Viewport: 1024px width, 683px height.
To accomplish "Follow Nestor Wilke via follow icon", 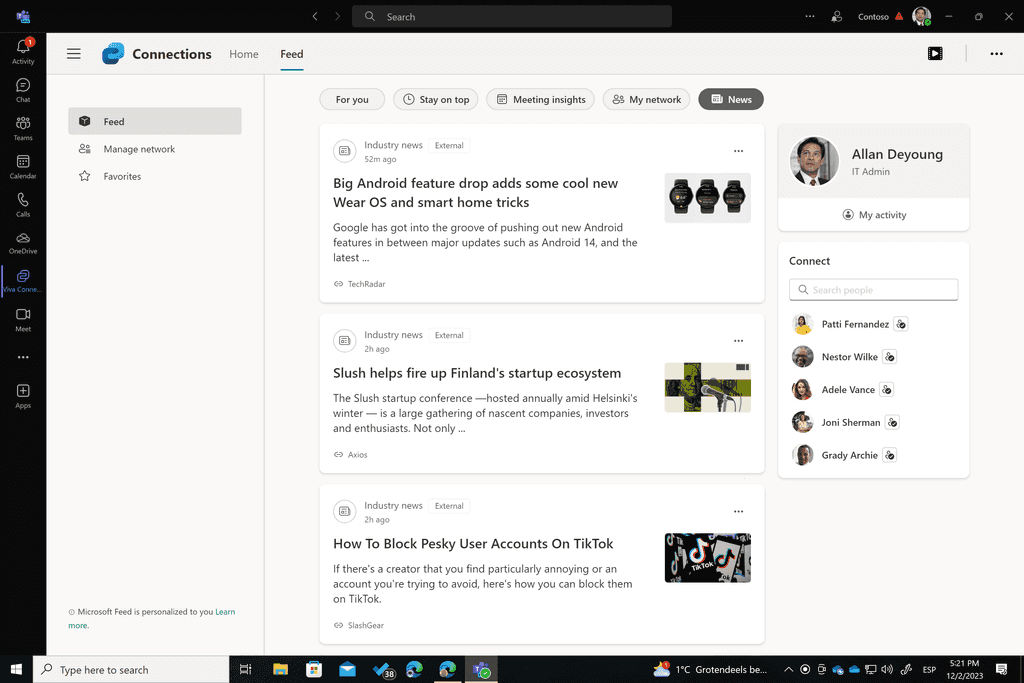I will 889,357.
